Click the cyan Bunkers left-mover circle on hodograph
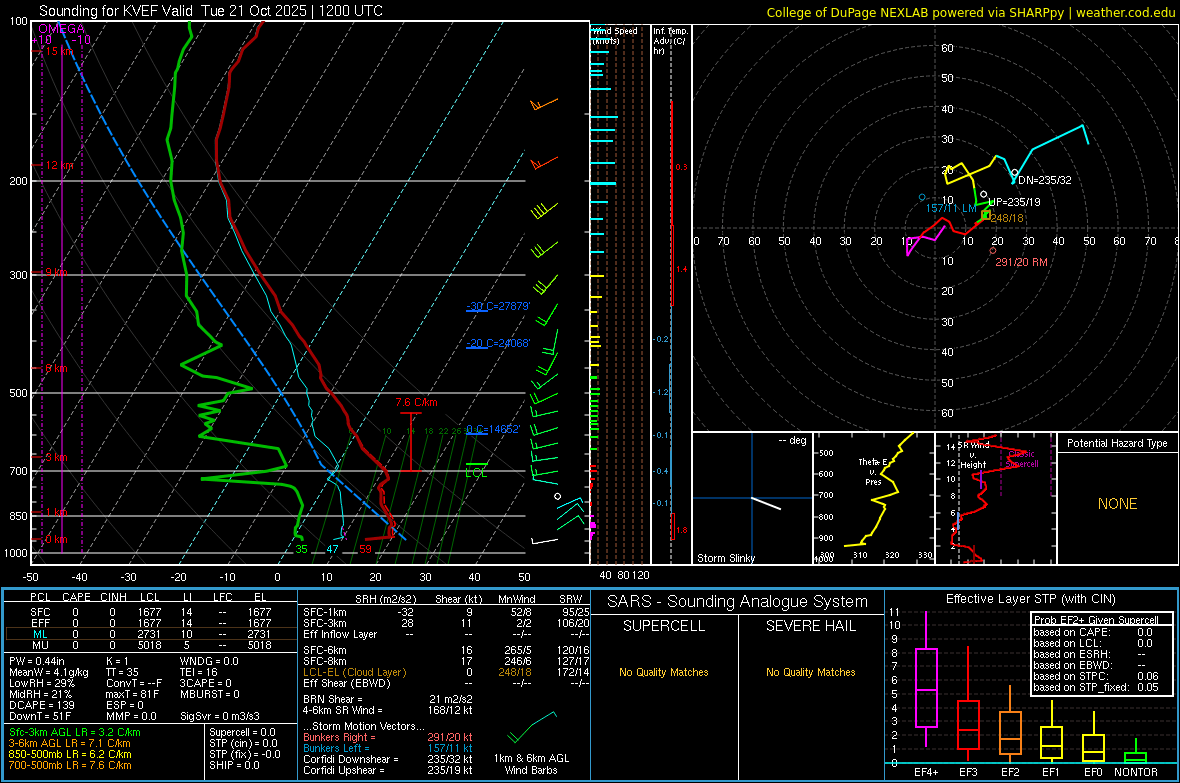This screenshot has height=783, width=1180. (923, 197)
